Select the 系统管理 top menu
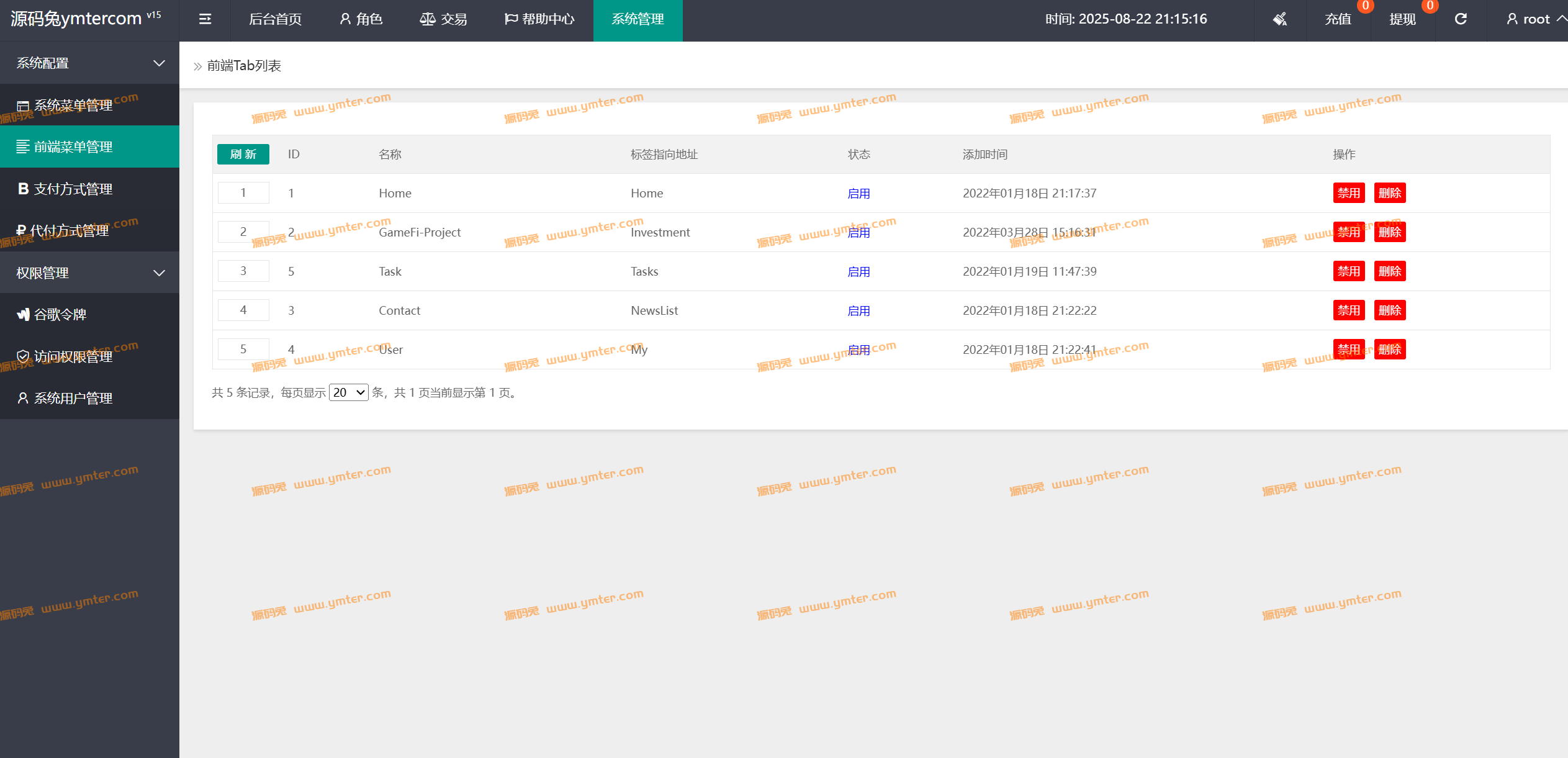 (638, 19)
